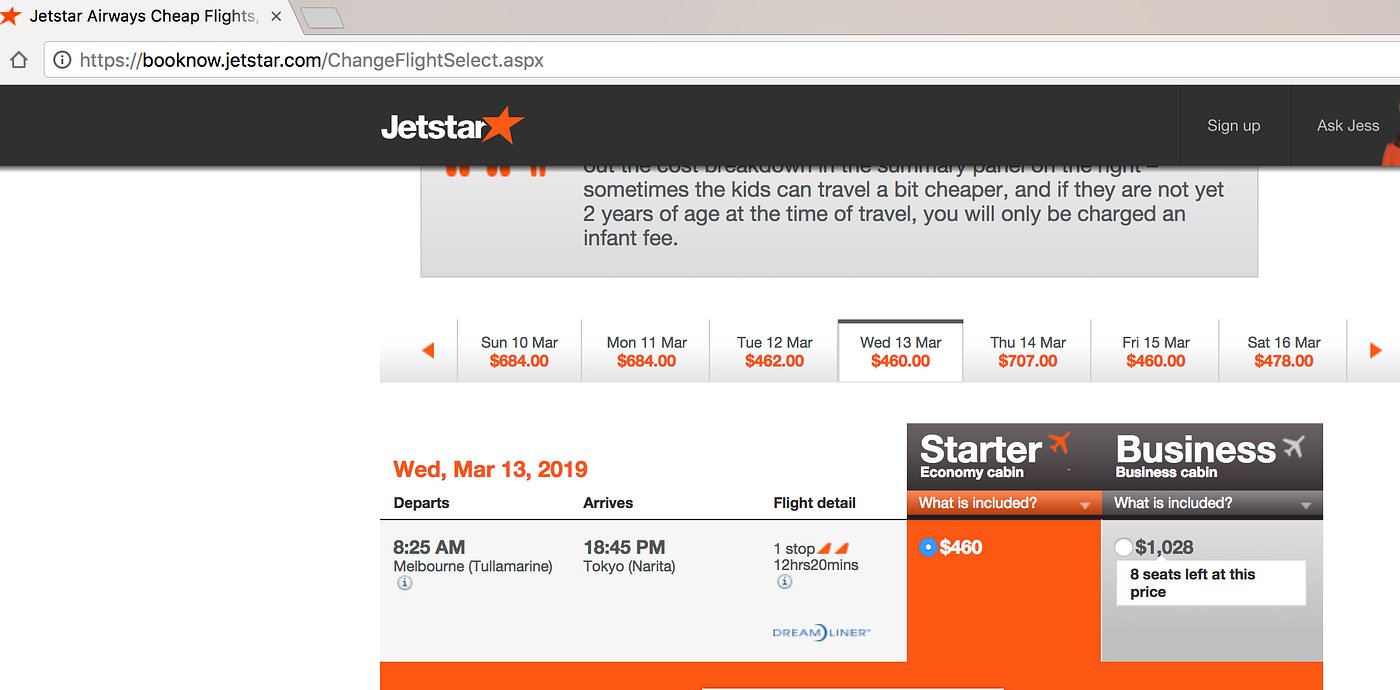Screen dimensions: 1400x690
Task: Click the site info icon in address bar
Action: [62, 60]
